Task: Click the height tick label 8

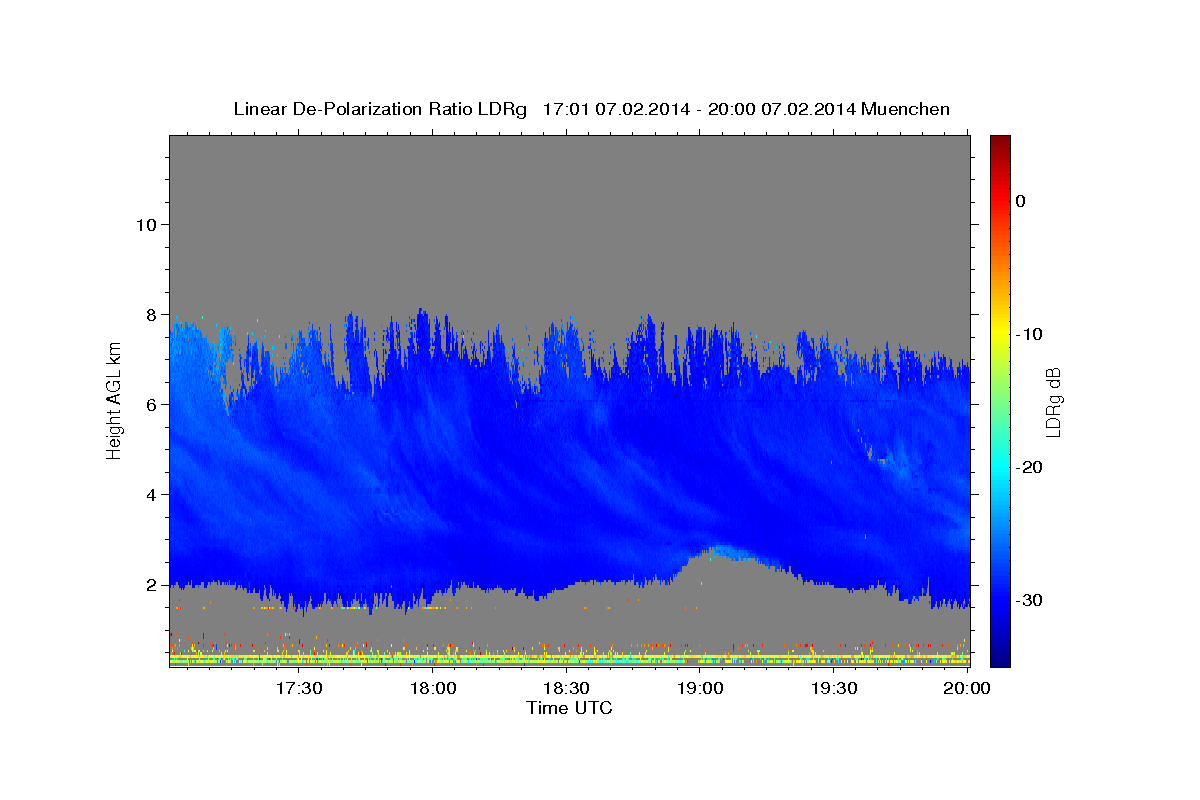Action: [x=151, y=314]
